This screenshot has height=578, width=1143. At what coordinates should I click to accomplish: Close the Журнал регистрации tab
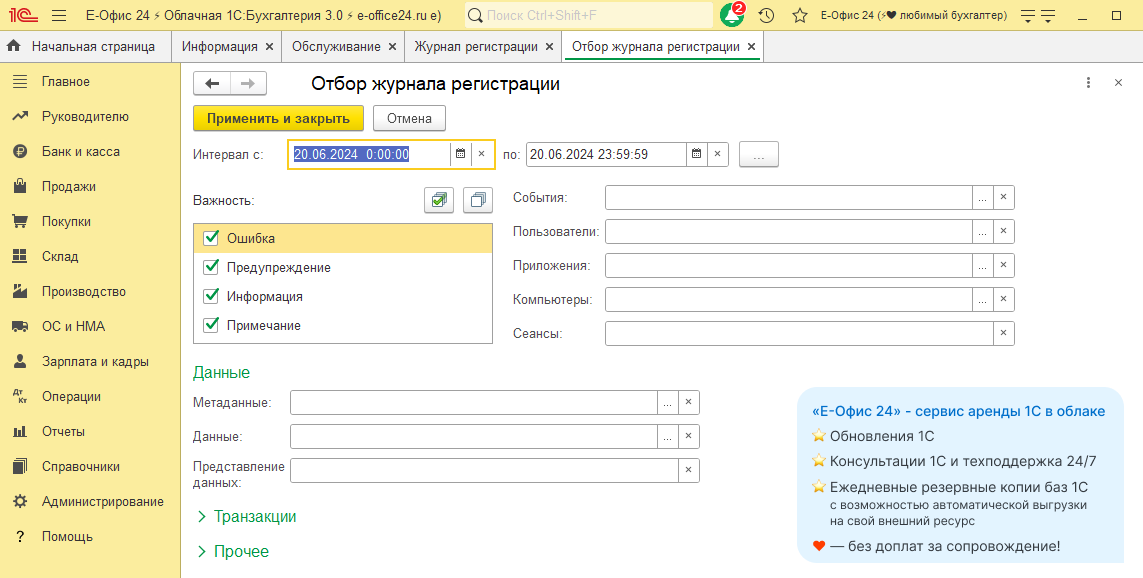coord(550,47)
